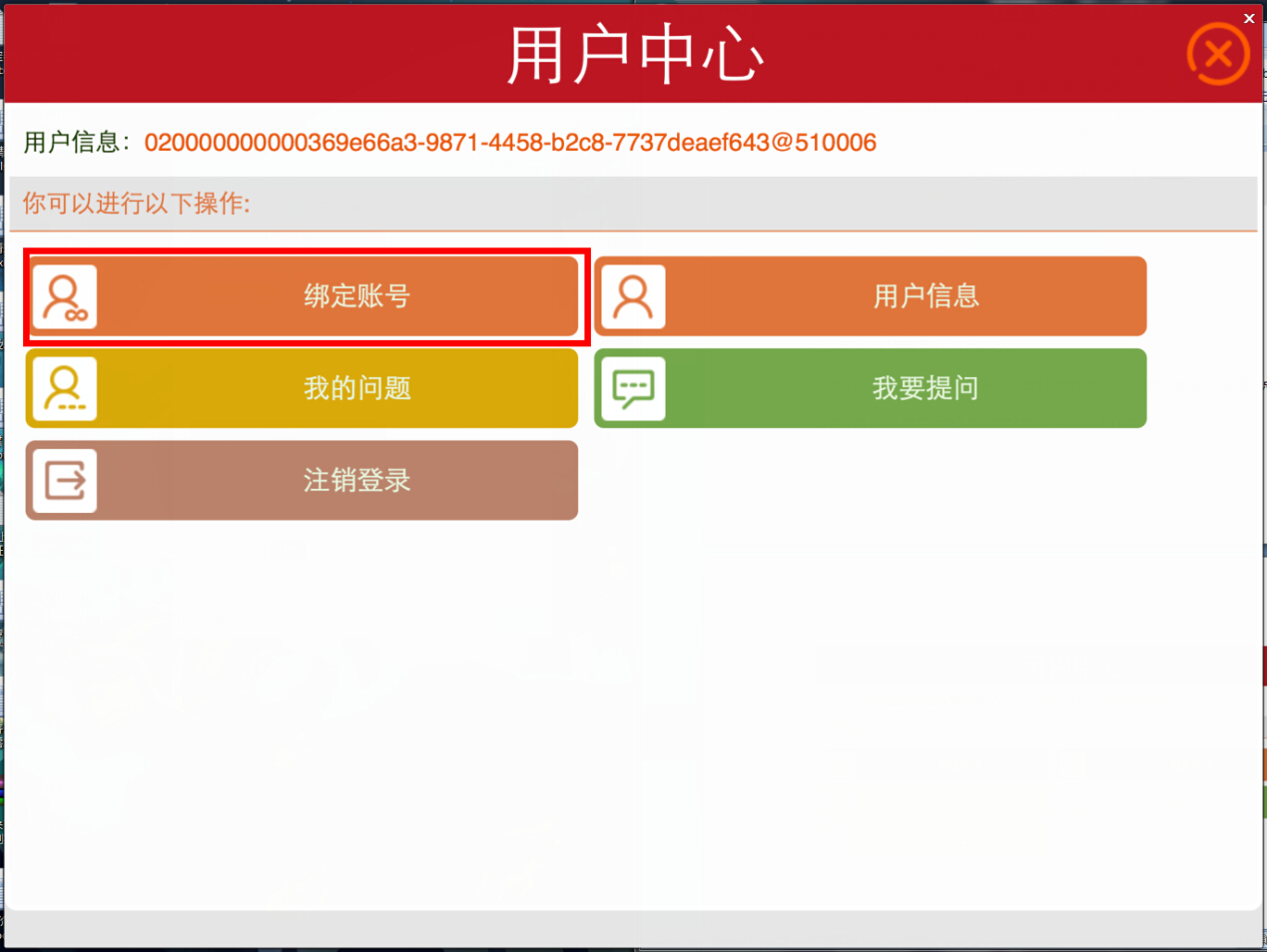Click 注销登录 to log out
1267x952 pixels.
pyautogui.click(x=354, y=480)
